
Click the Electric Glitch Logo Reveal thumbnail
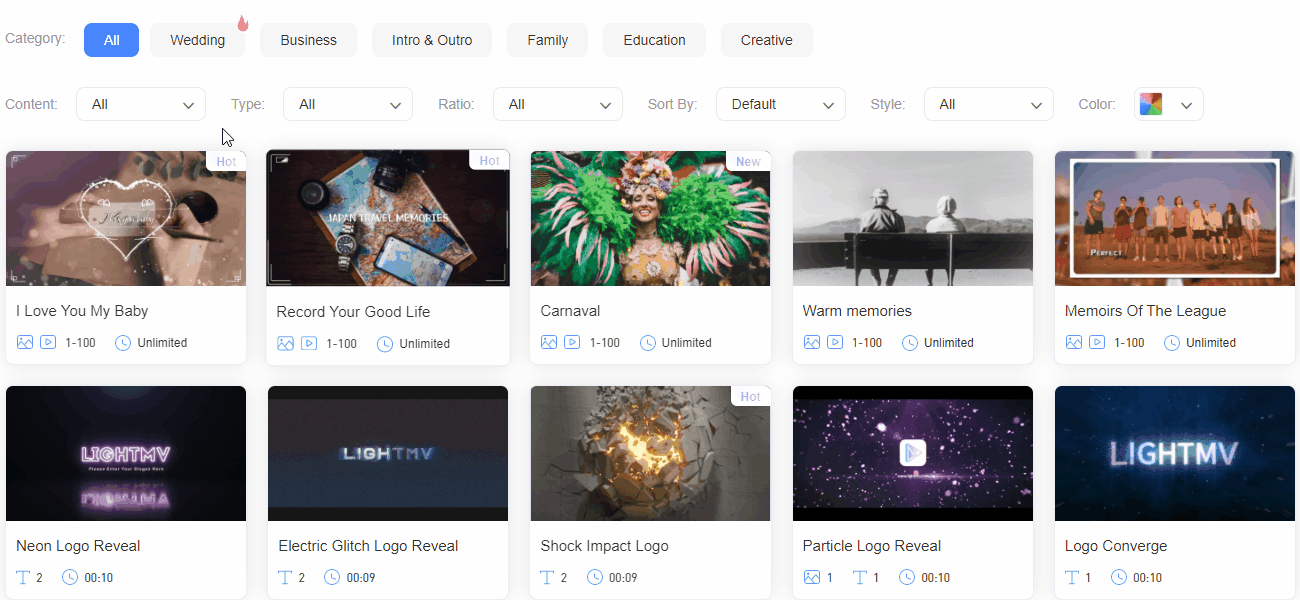[x=387, y=453]
